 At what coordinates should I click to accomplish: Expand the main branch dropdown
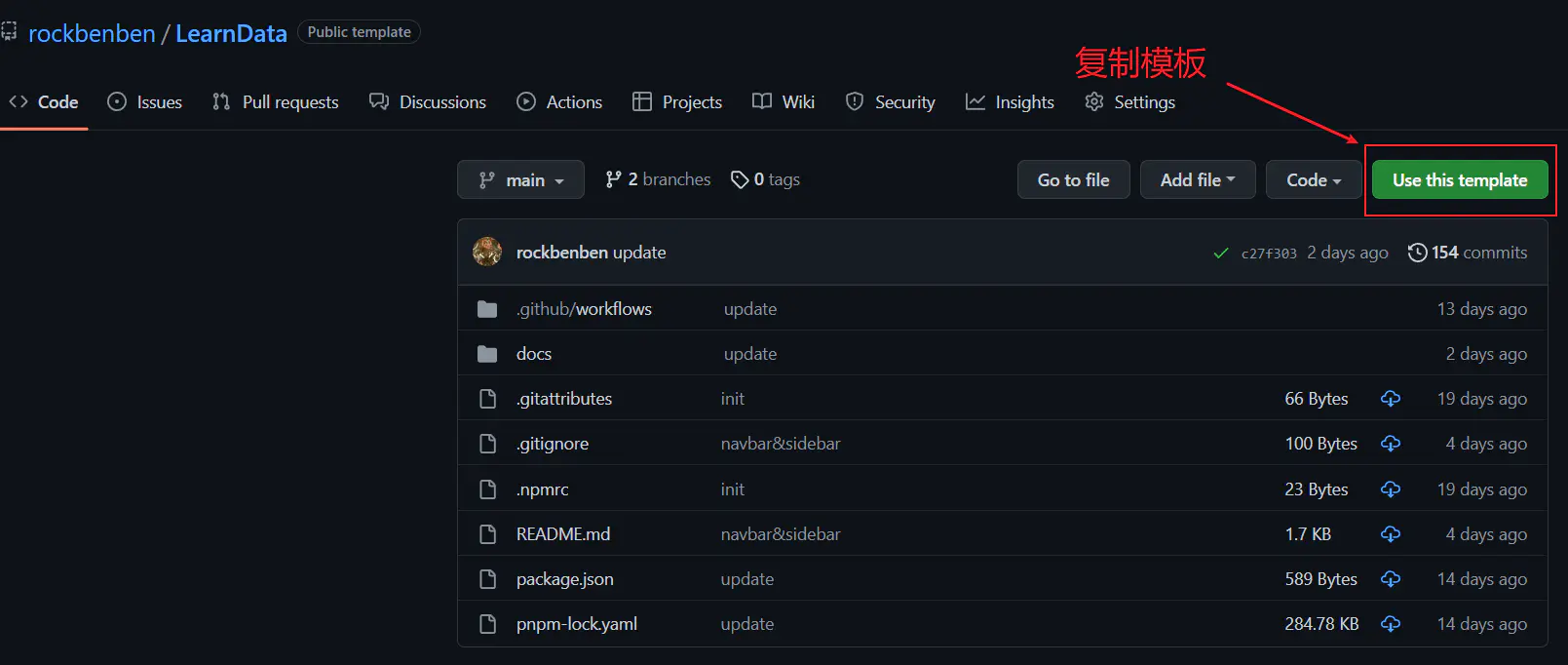(x=520, y=179)
